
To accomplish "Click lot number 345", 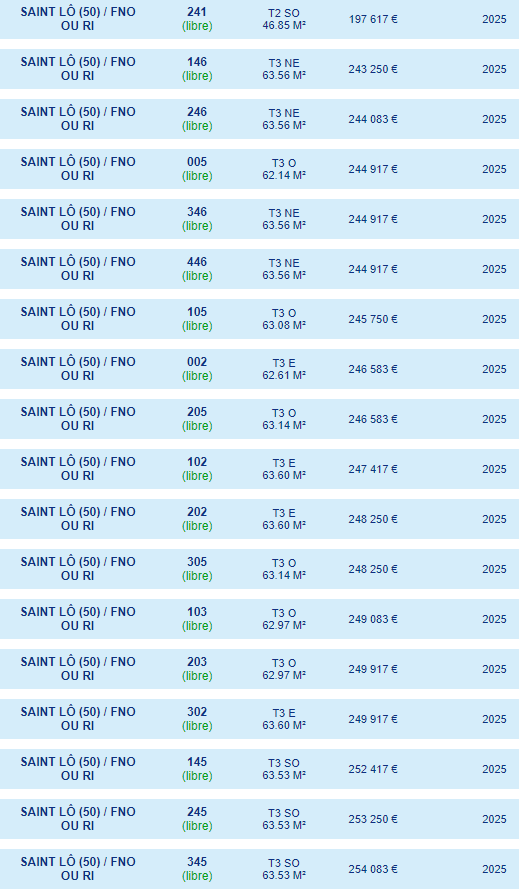I will point(197,862).
